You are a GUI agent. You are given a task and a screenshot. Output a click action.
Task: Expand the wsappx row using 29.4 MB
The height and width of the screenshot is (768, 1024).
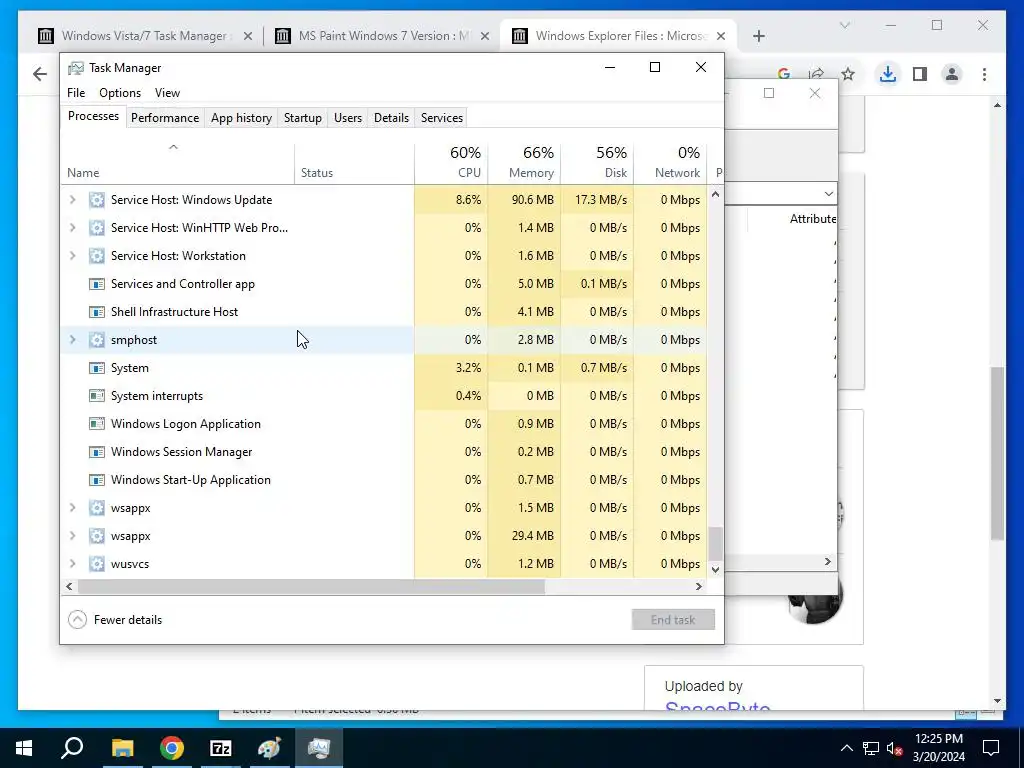point(72,536)
